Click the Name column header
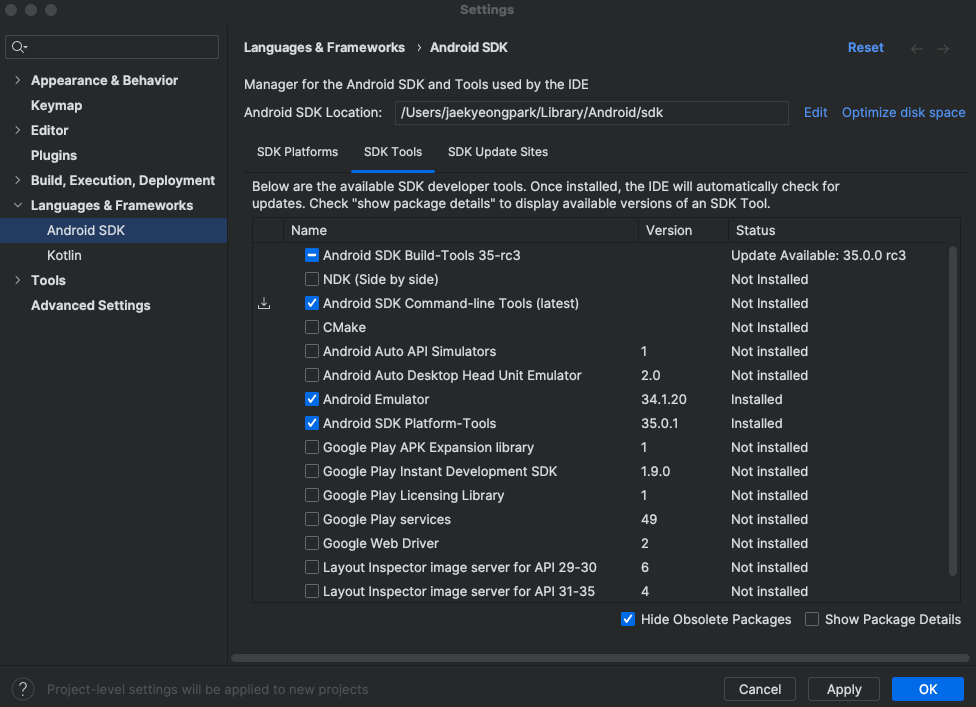 pos(461,230)
